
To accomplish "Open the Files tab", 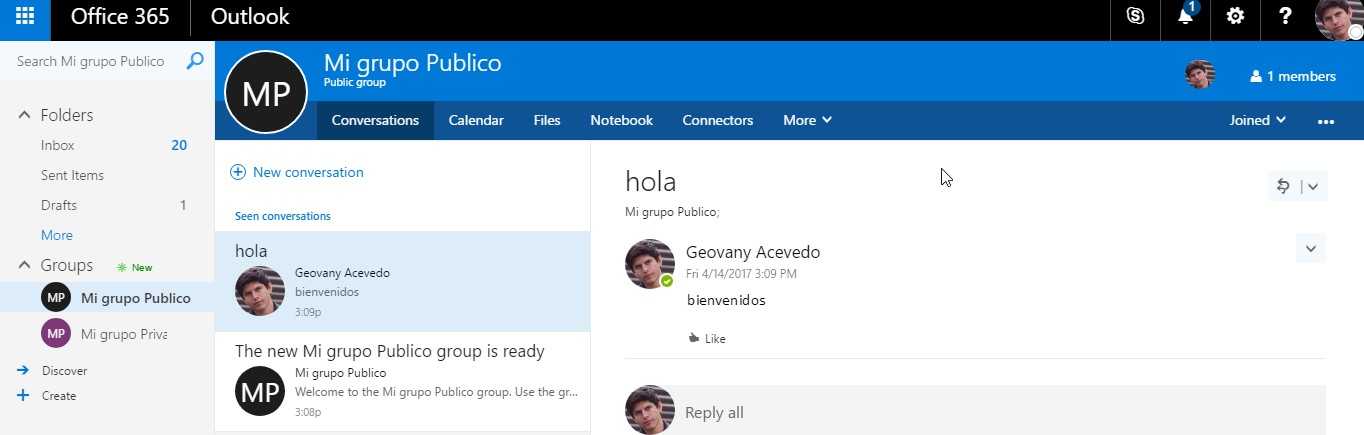I will 547,120.
